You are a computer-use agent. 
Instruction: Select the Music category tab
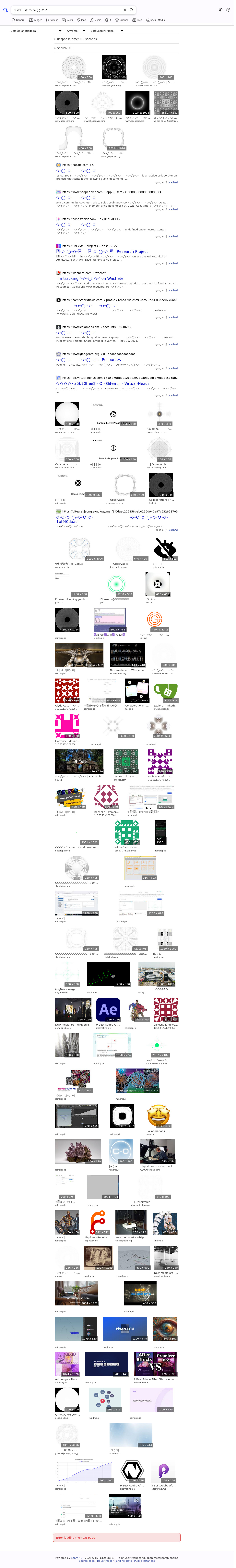[96, 20]
